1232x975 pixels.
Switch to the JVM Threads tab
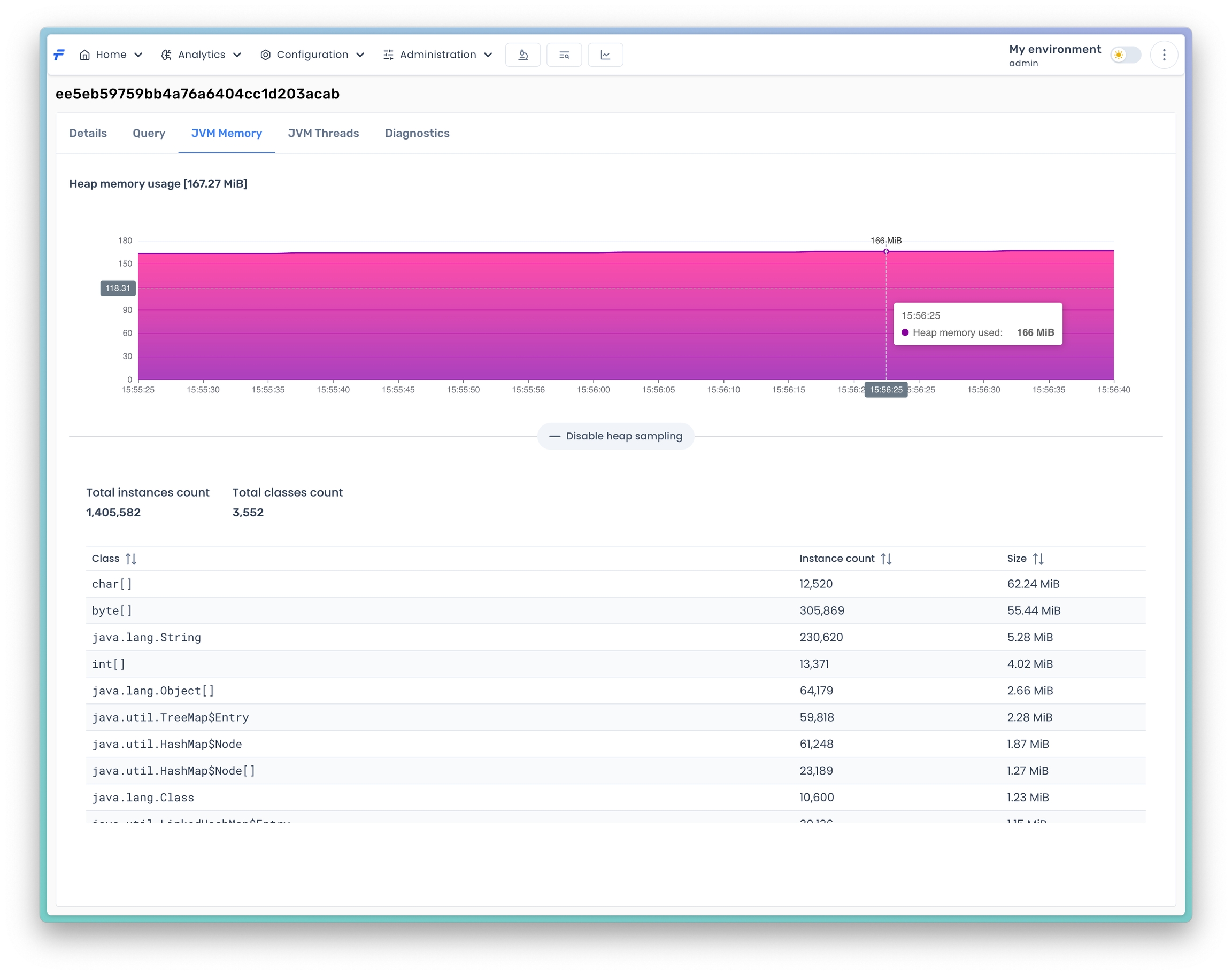323,133
